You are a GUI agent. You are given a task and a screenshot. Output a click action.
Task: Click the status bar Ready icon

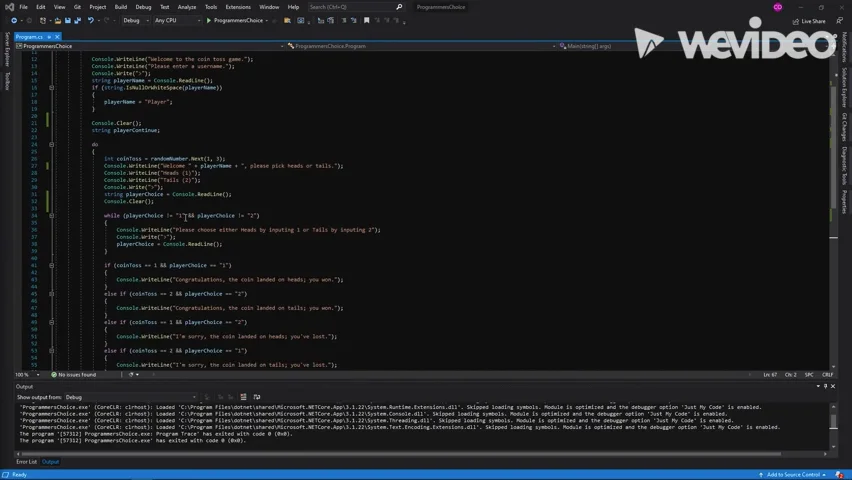[x=5, y=475]
